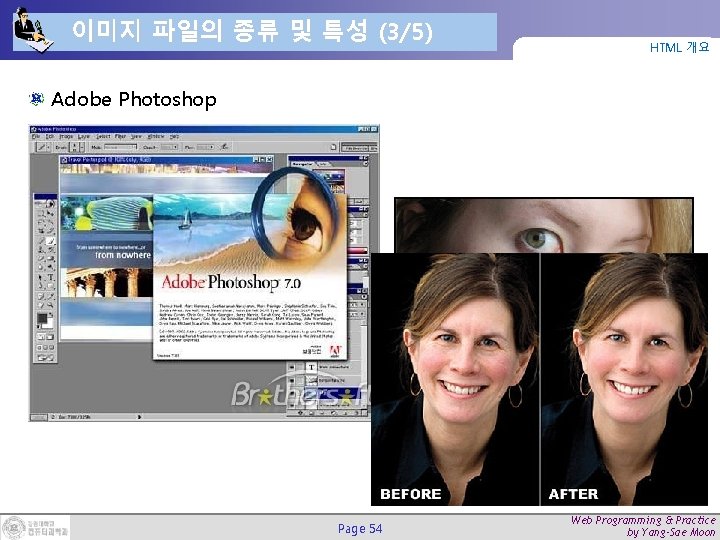The image size is (720, 540).
Task: Switch to Quick Mask mode
Action: pyautogui.click(x=50, y=337)
